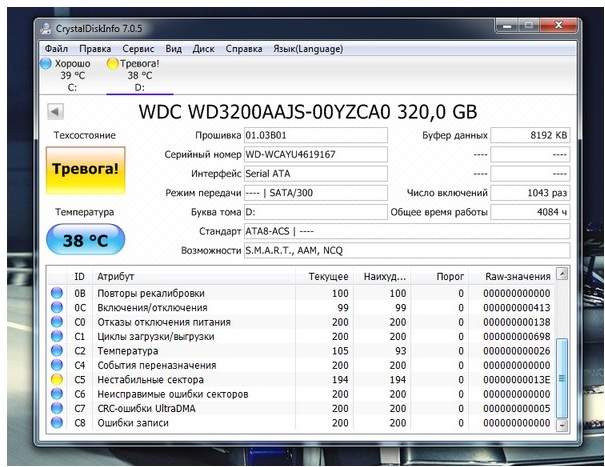Click blue status icon for CRC-ошибки UltraDMA

[x=57, y=408]
